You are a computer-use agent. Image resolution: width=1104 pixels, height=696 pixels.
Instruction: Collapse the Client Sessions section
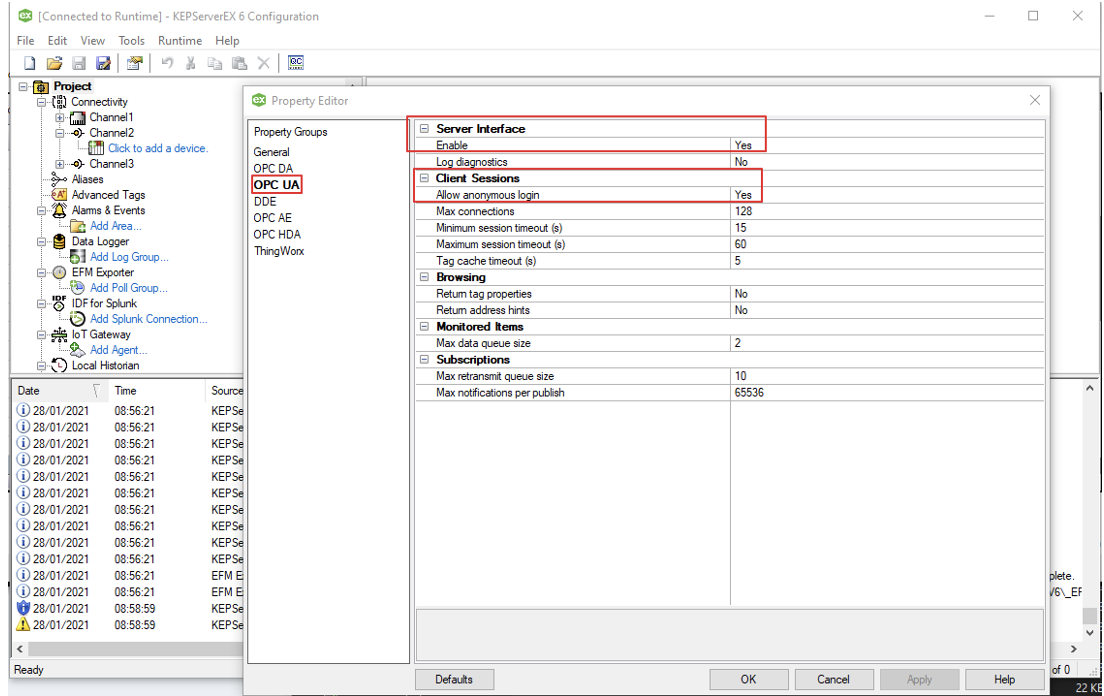click(x=424, y=178)
